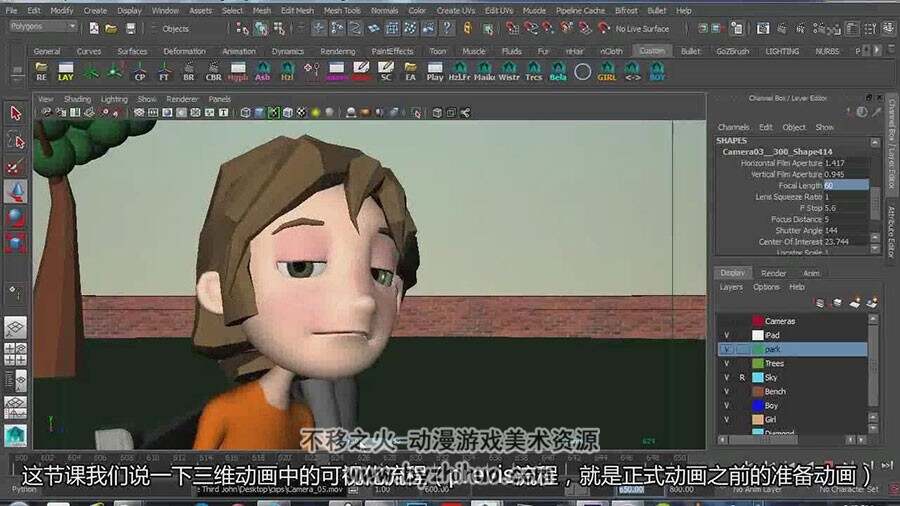Click the Lasso Select tool
The height and width of the screenshot is (506, 900).
coord(15,141)
